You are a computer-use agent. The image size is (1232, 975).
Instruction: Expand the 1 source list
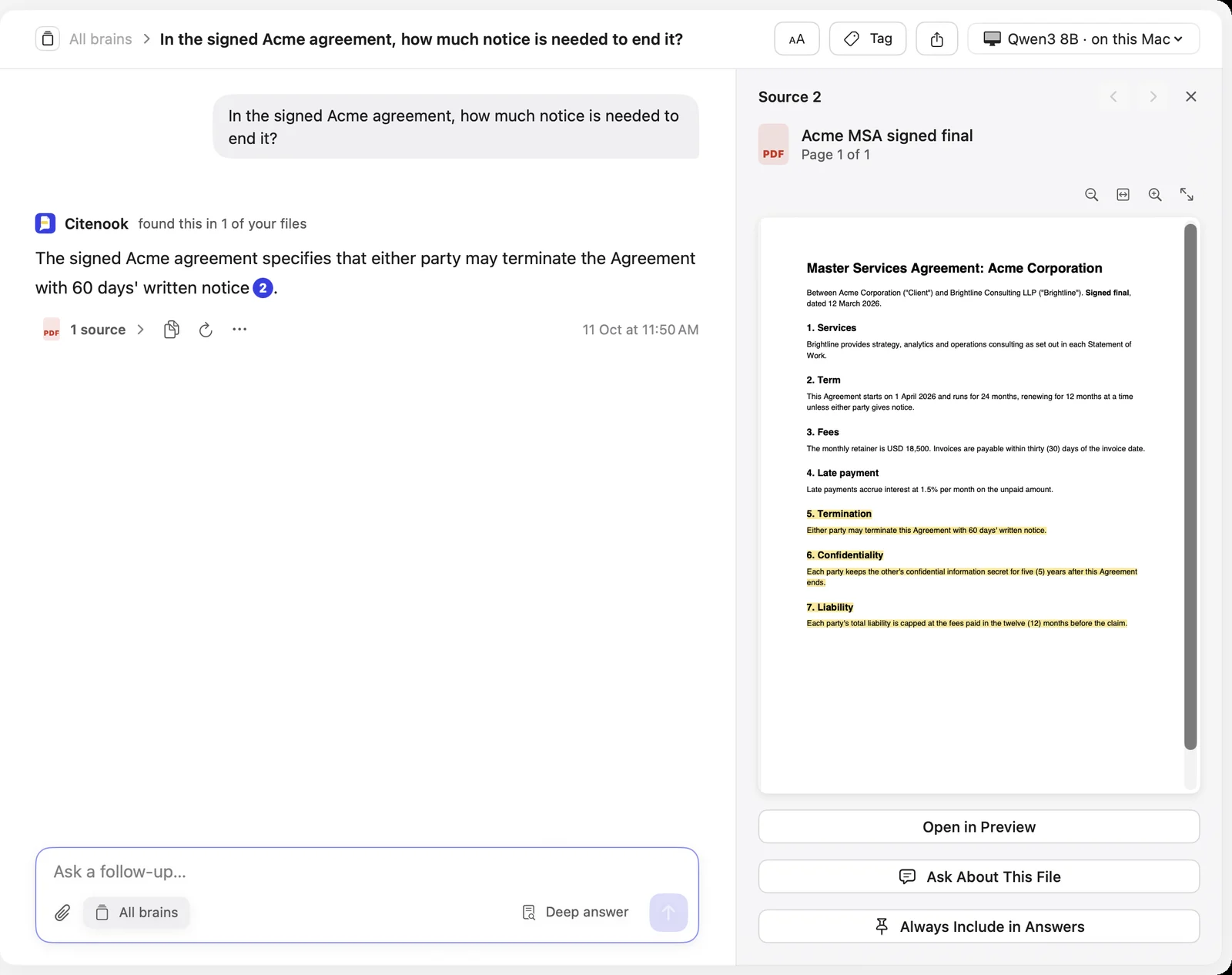tap(94, 330)
